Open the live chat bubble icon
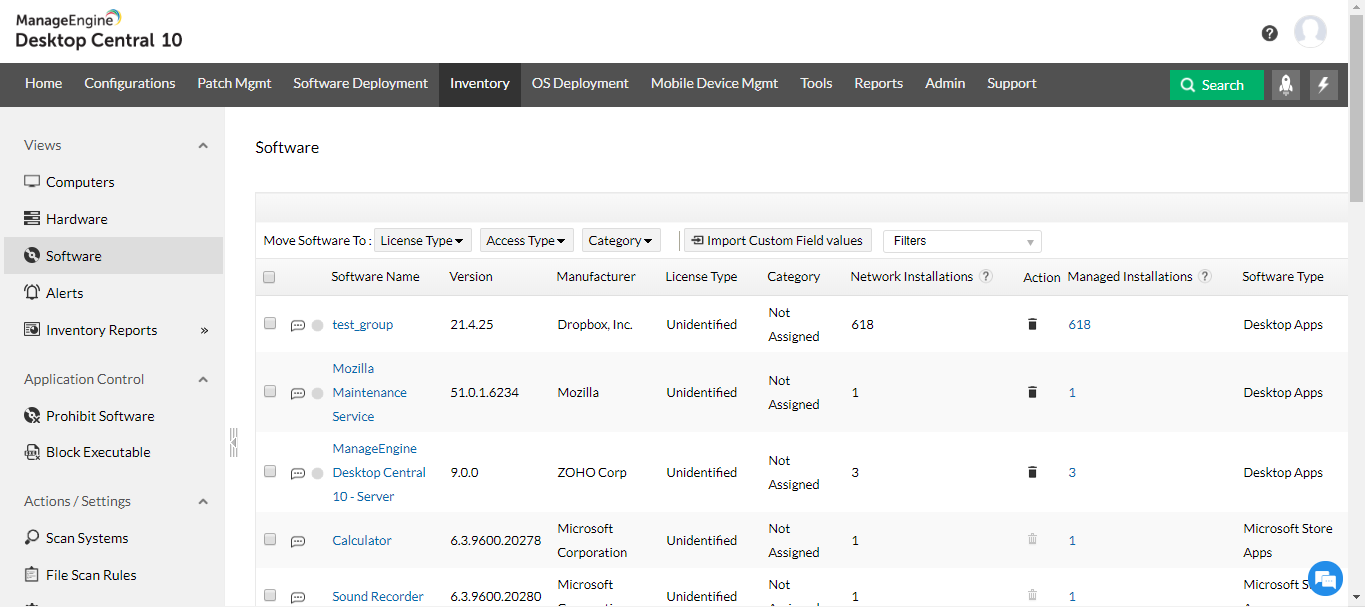 1326,579
